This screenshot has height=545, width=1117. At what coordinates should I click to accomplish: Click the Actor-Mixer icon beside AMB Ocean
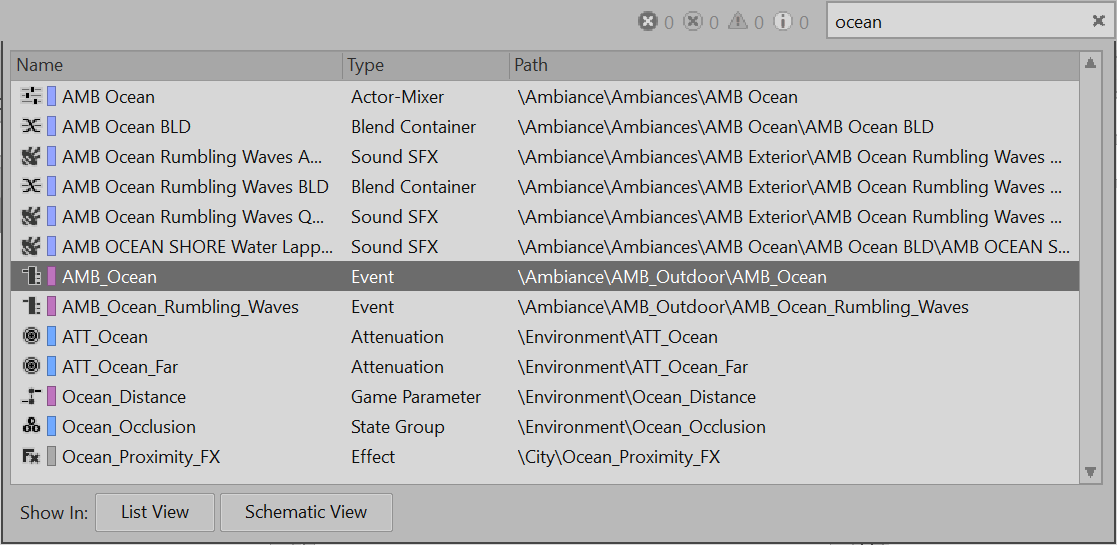[x=31, y=97]
